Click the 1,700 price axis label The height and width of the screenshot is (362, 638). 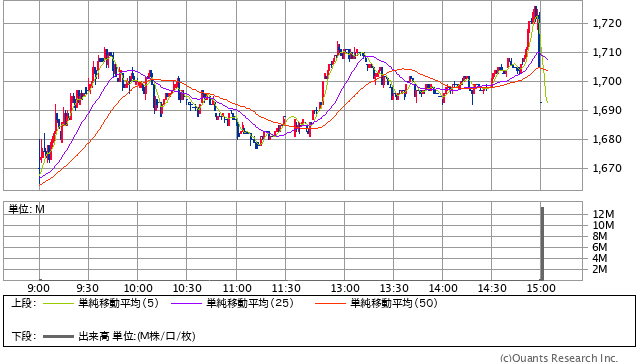pos(607,81)
